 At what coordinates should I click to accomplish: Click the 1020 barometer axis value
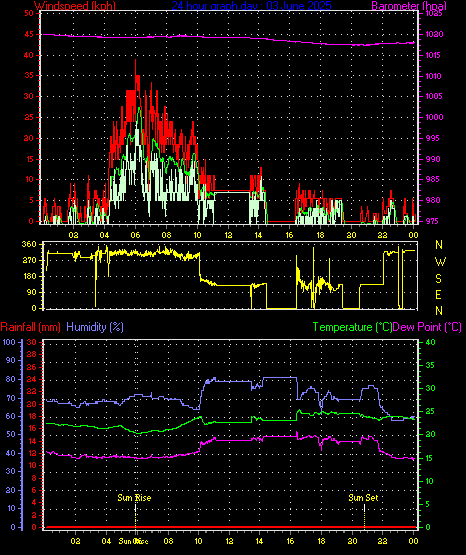click(434, 34)
